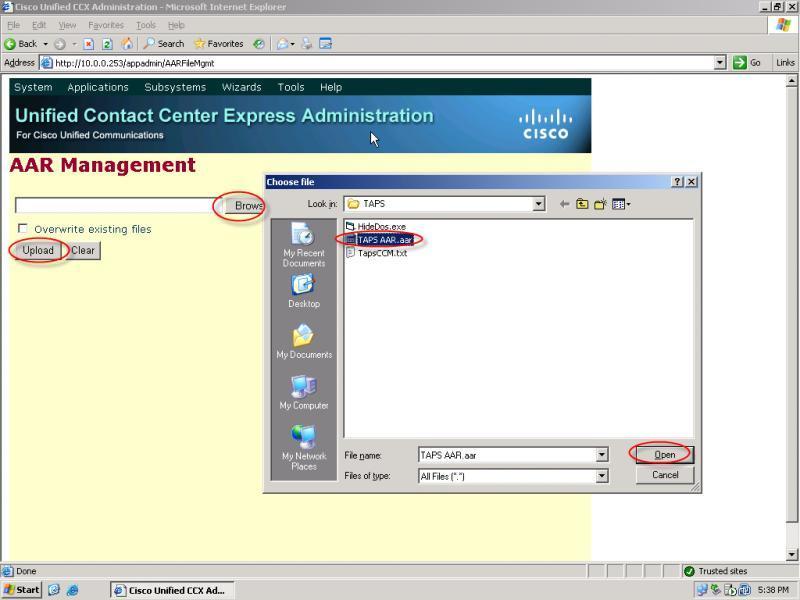Select Desktop in the places bar
The image size is (800, 600).
[x=304, y=291]
